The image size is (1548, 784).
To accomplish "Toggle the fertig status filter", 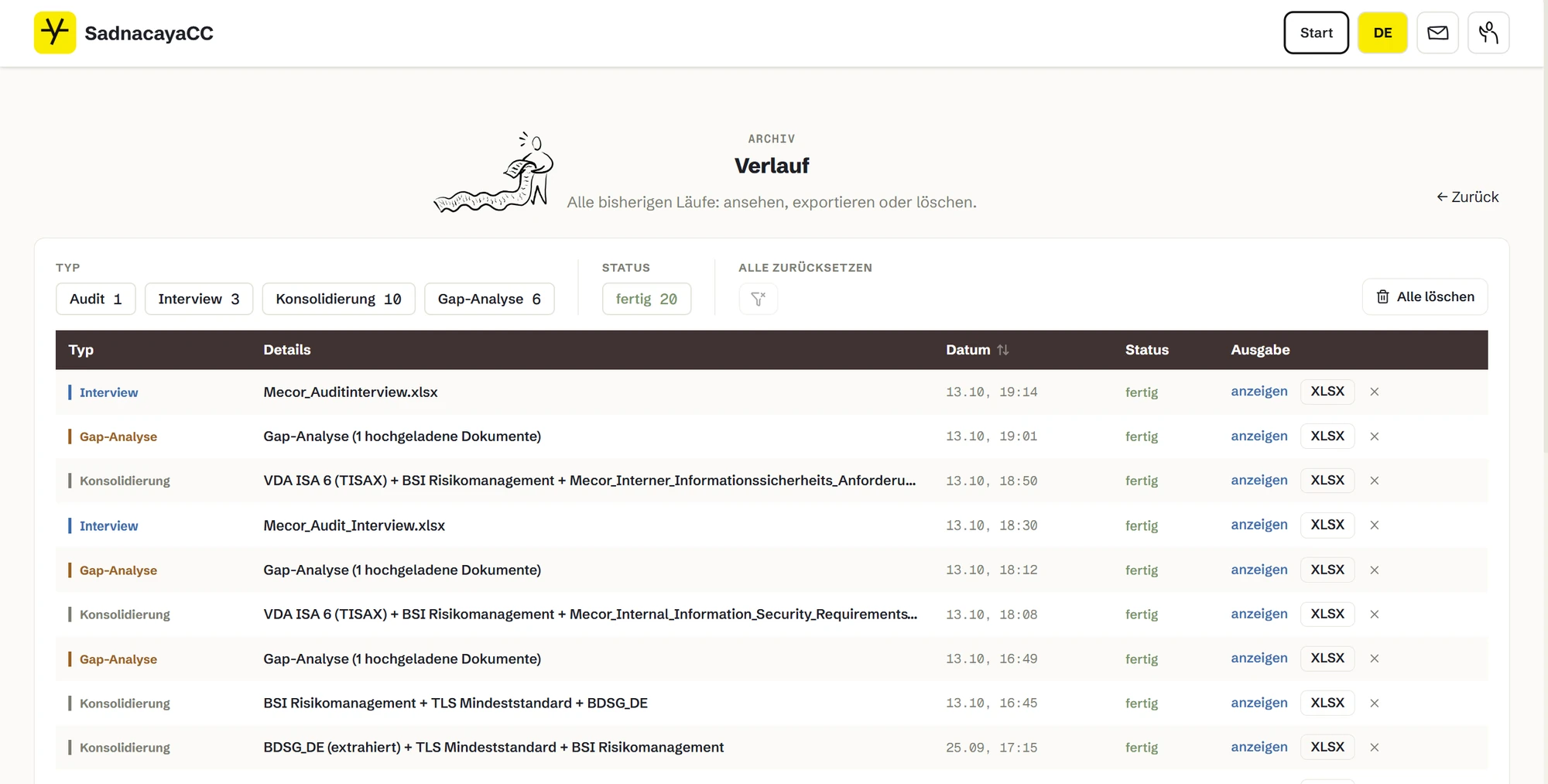I will point(646,299).
